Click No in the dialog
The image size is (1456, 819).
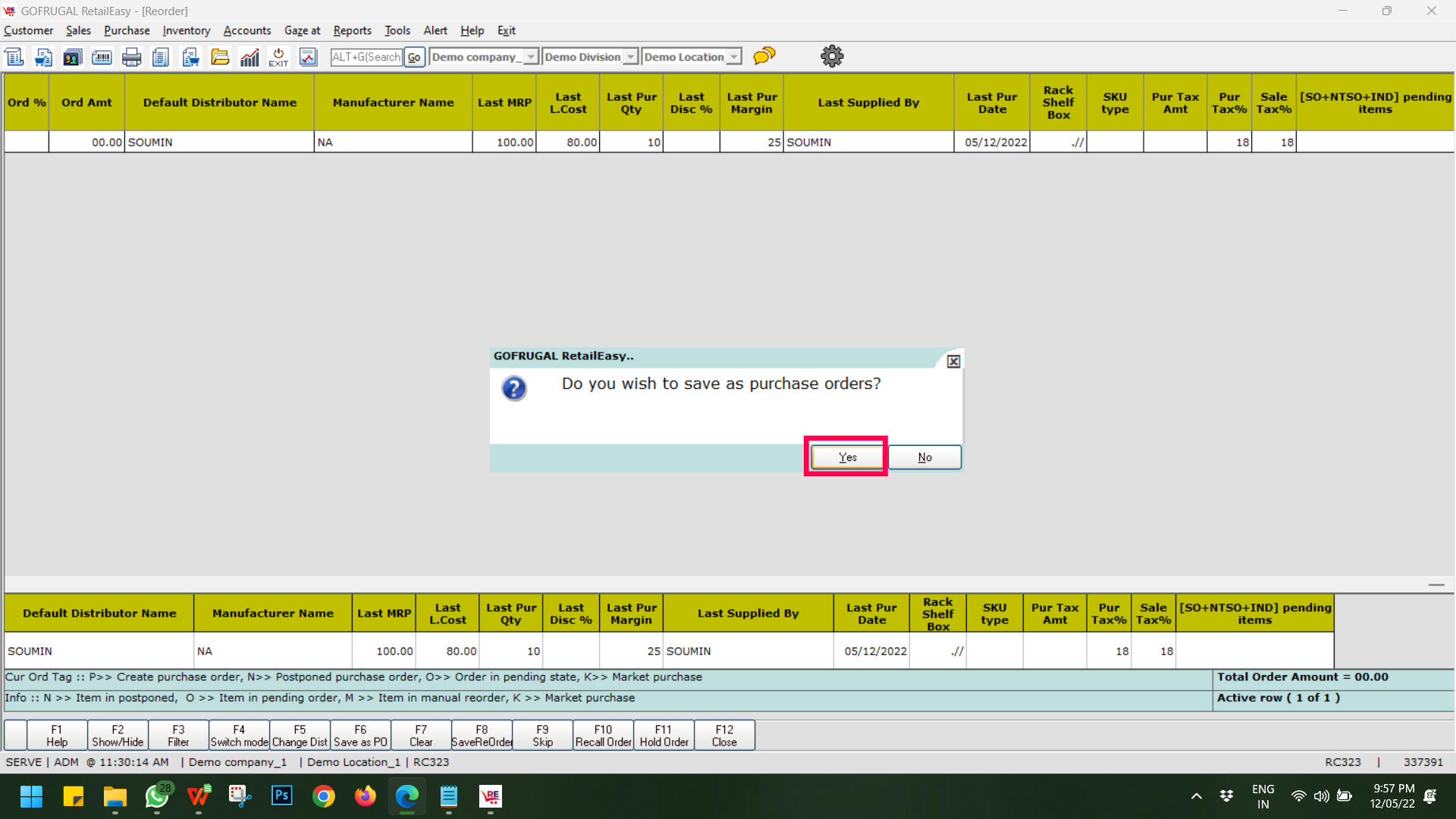coord(924,457)
